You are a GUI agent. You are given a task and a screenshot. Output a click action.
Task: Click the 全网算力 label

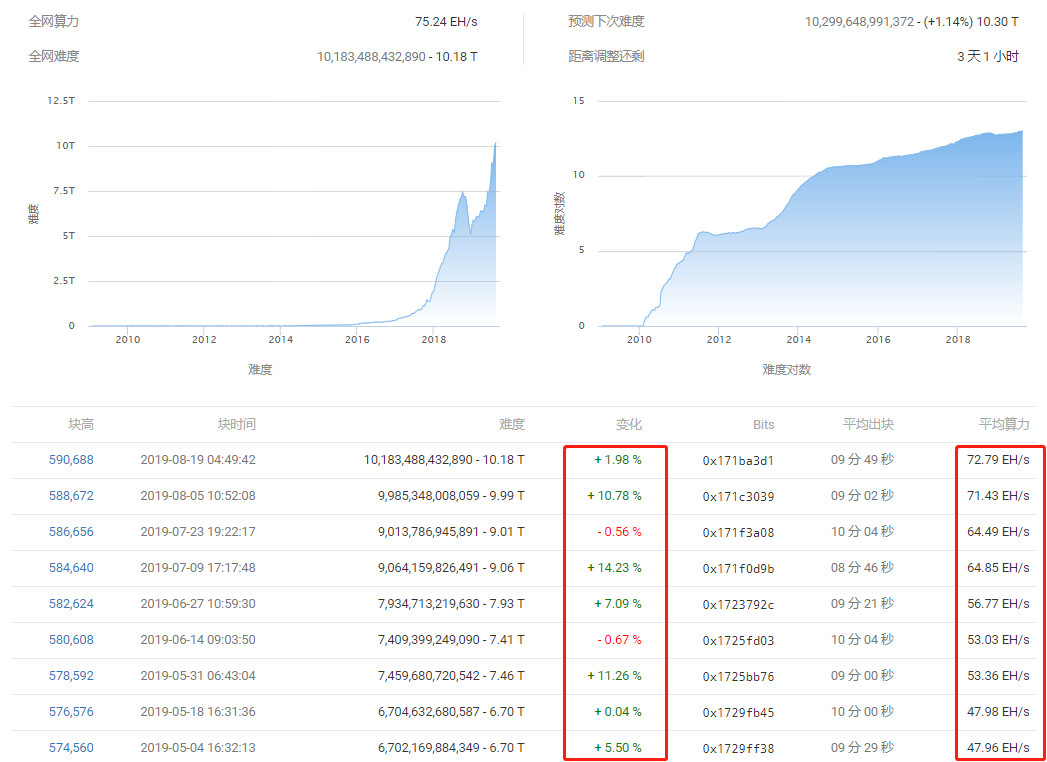point(53,21)
